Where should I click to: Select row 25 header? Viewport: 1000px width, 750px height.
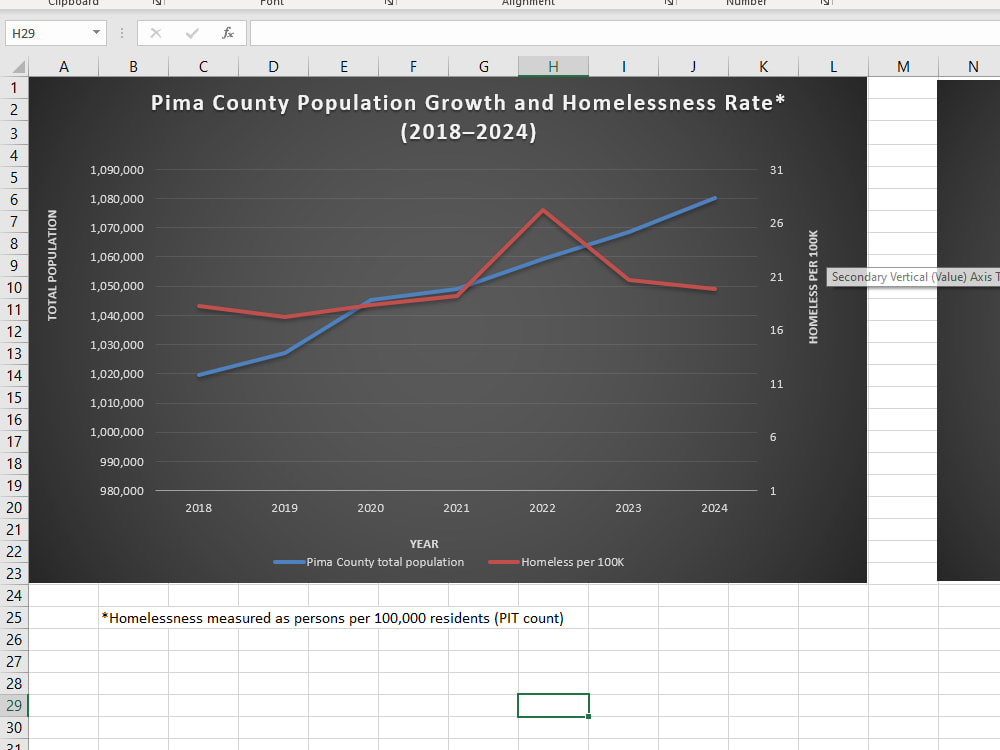tap(14, 617)
